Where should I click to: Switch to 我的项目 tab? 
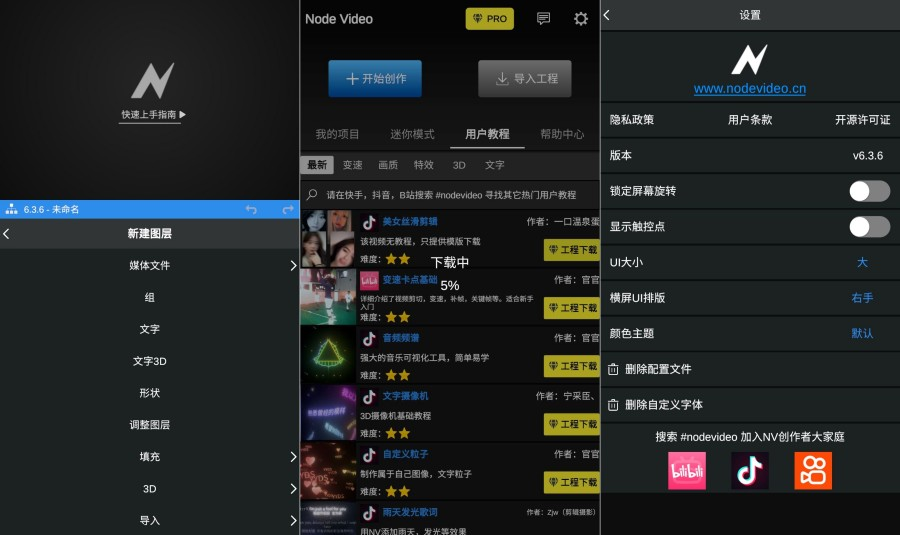tap(338, 134)
